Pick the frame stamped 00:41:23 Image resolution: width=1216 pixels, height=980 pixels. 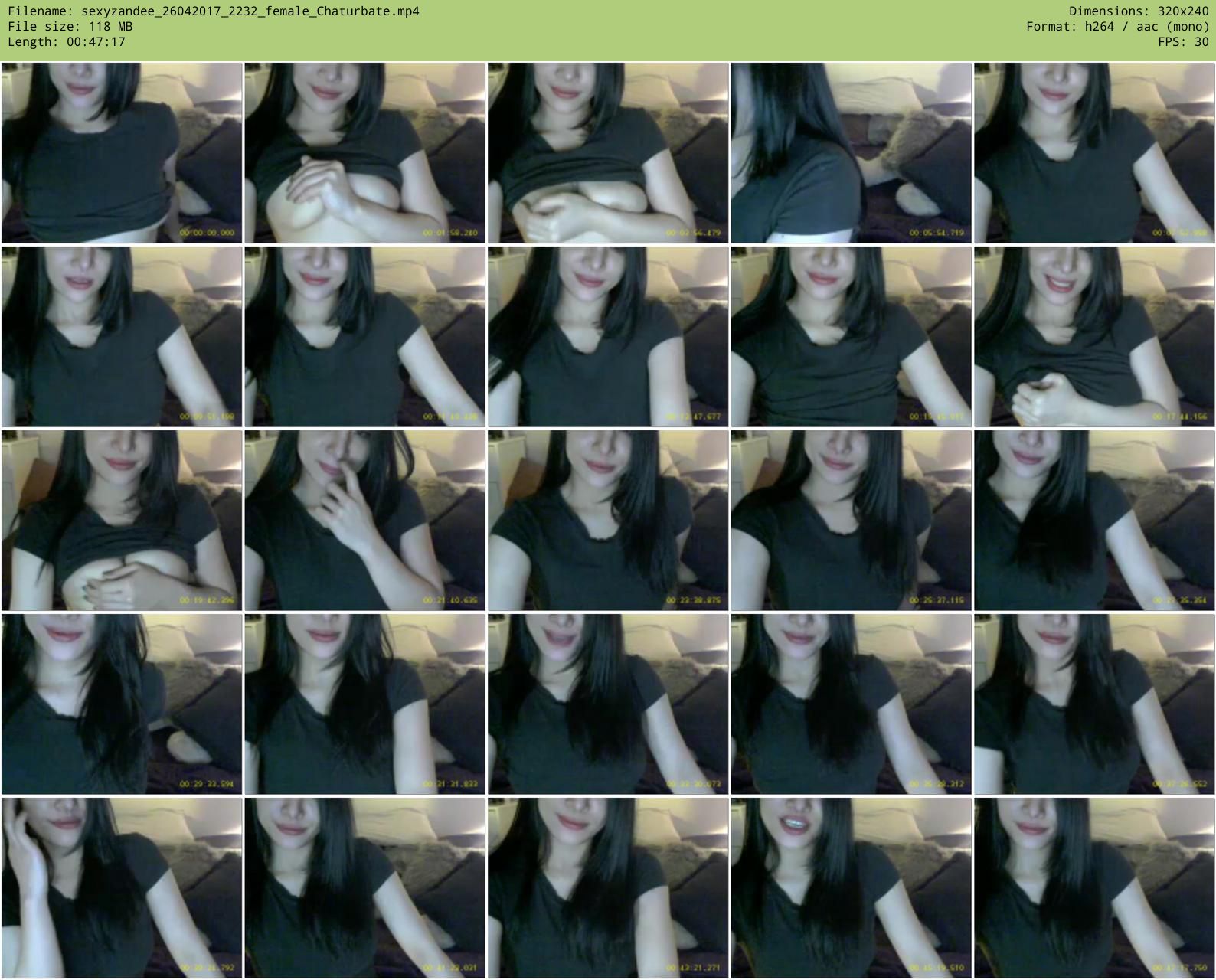pos(364,888)
